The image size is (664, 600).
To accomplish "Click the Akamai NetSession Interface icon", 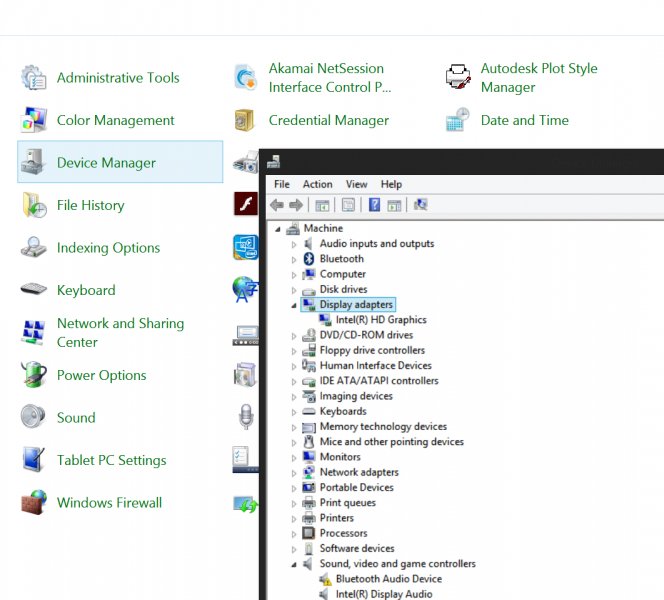I will [x=246, y=77].
